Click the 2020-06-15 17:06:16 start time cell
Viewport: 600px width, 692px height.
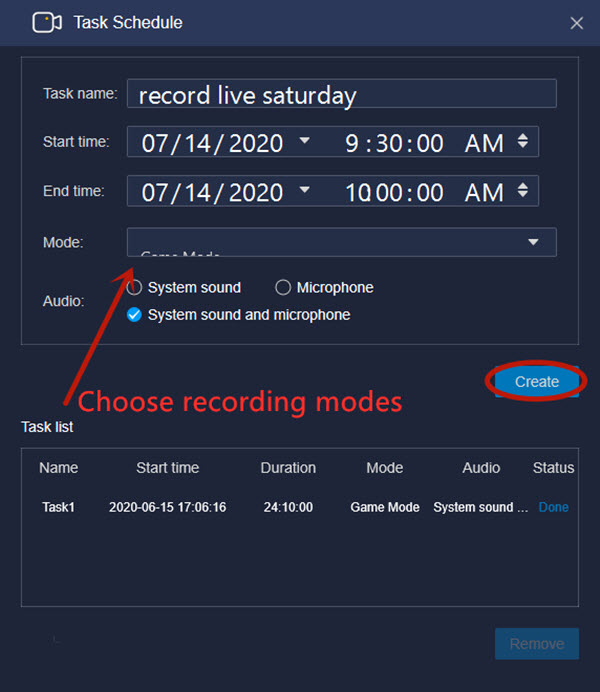pos(168,507)
